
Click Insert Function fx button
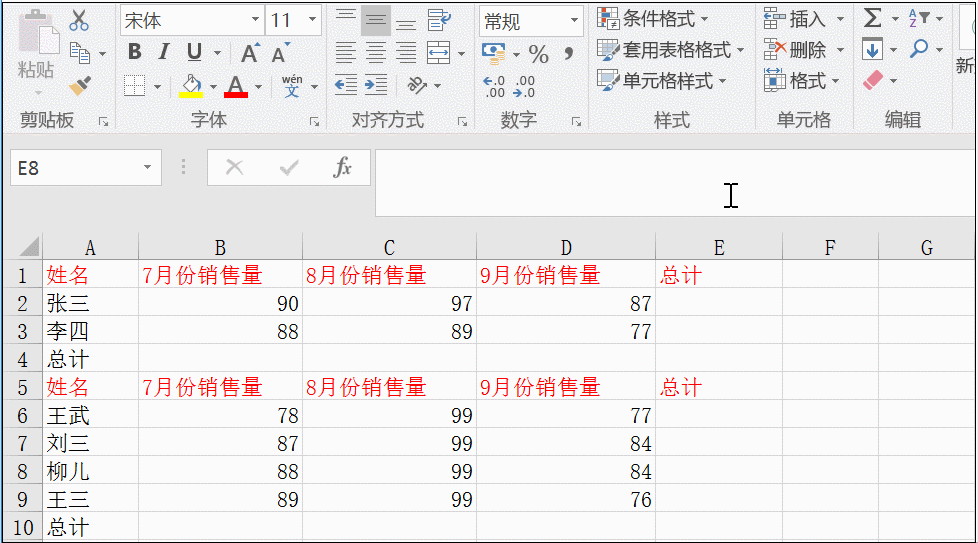[342, 167]
